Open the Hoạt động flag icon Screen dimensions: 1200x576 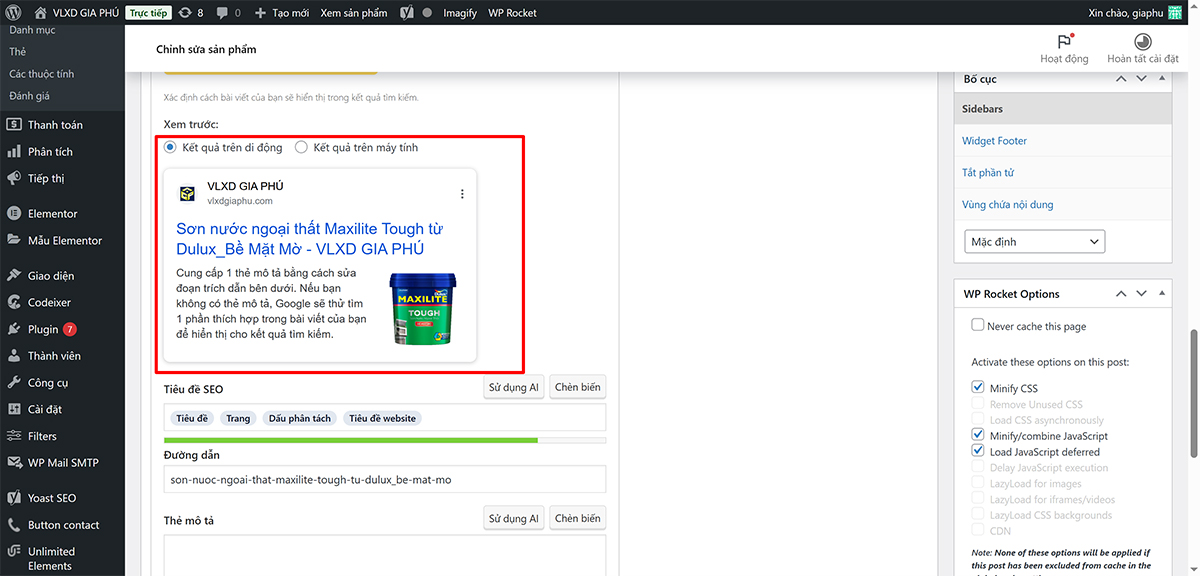tap(1064, 42)
